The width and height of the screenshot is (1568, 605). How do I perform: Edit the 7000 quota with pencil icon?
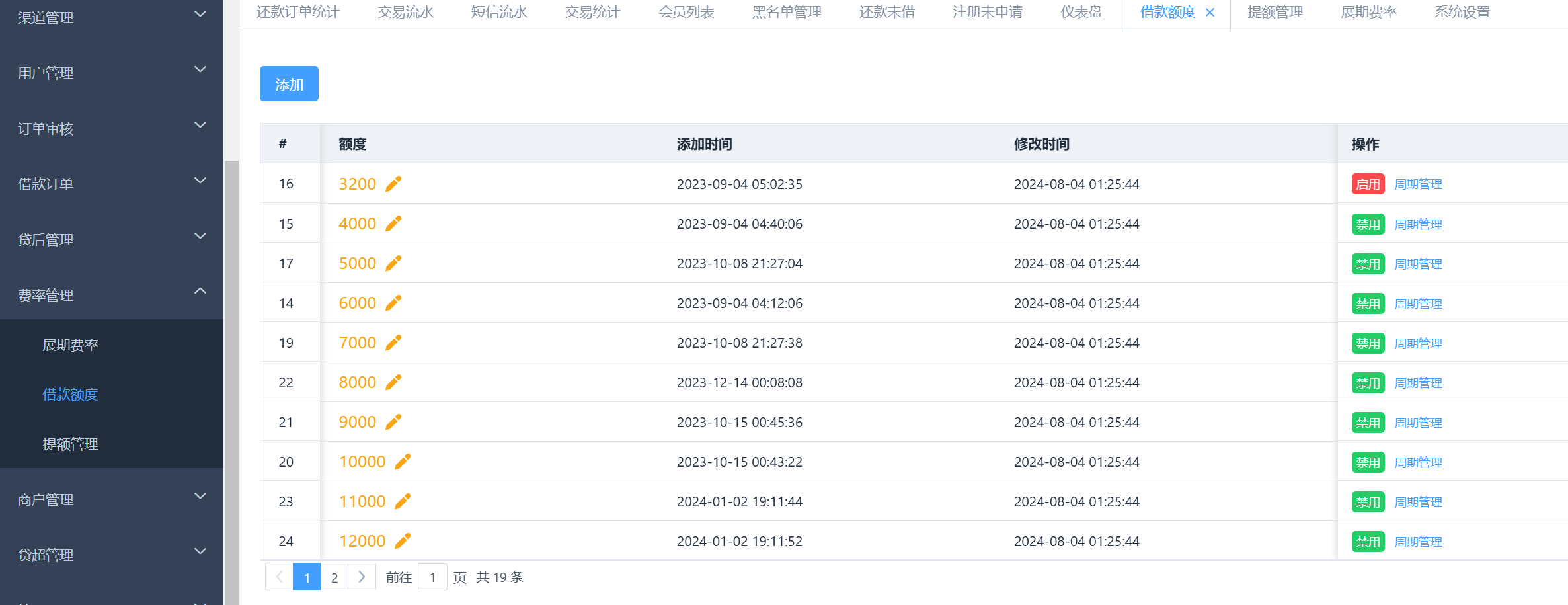click(393, 343)
